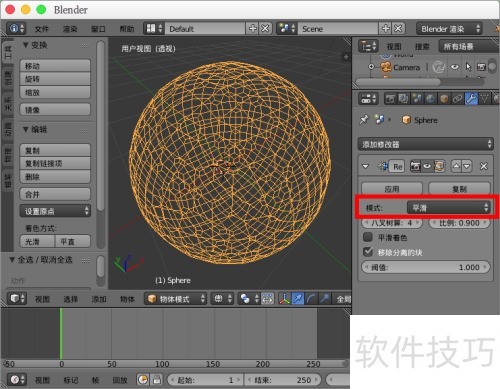Select the rotate manipulator arc icon
500x389 pixels.
click(311, 298)
